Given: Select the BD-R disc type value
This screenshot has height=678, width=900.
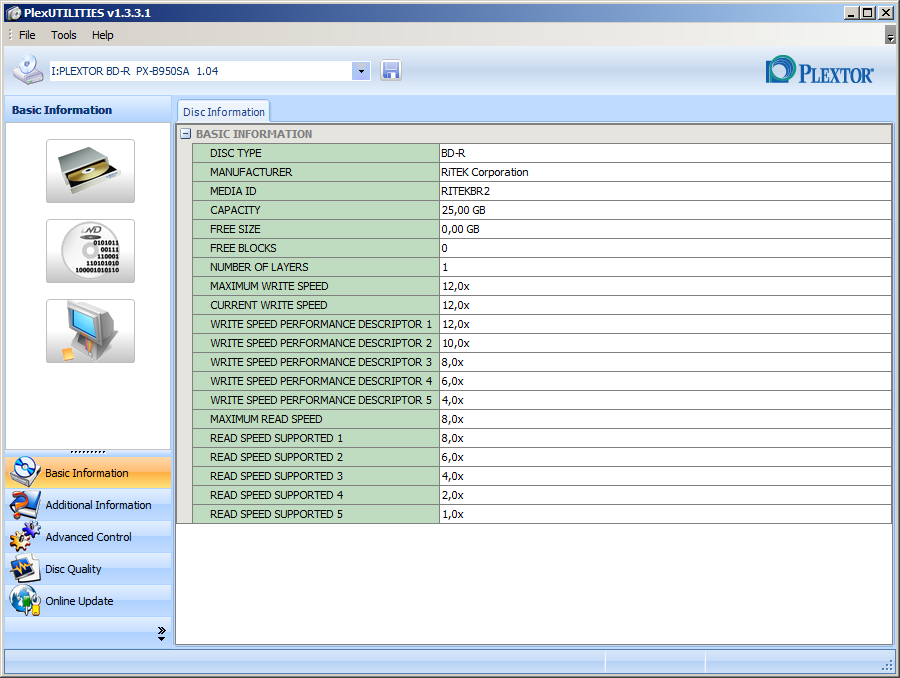Looking at the screenshot, I should [665, 153].
